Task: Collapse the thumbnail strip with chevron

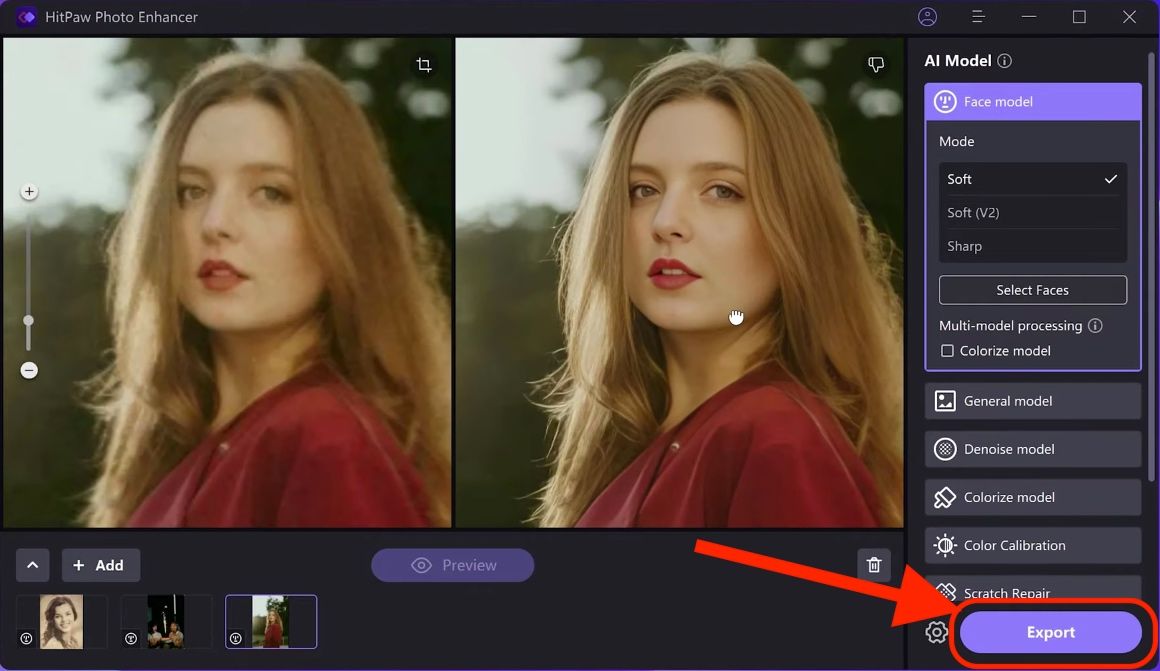Action: (32, 565)
